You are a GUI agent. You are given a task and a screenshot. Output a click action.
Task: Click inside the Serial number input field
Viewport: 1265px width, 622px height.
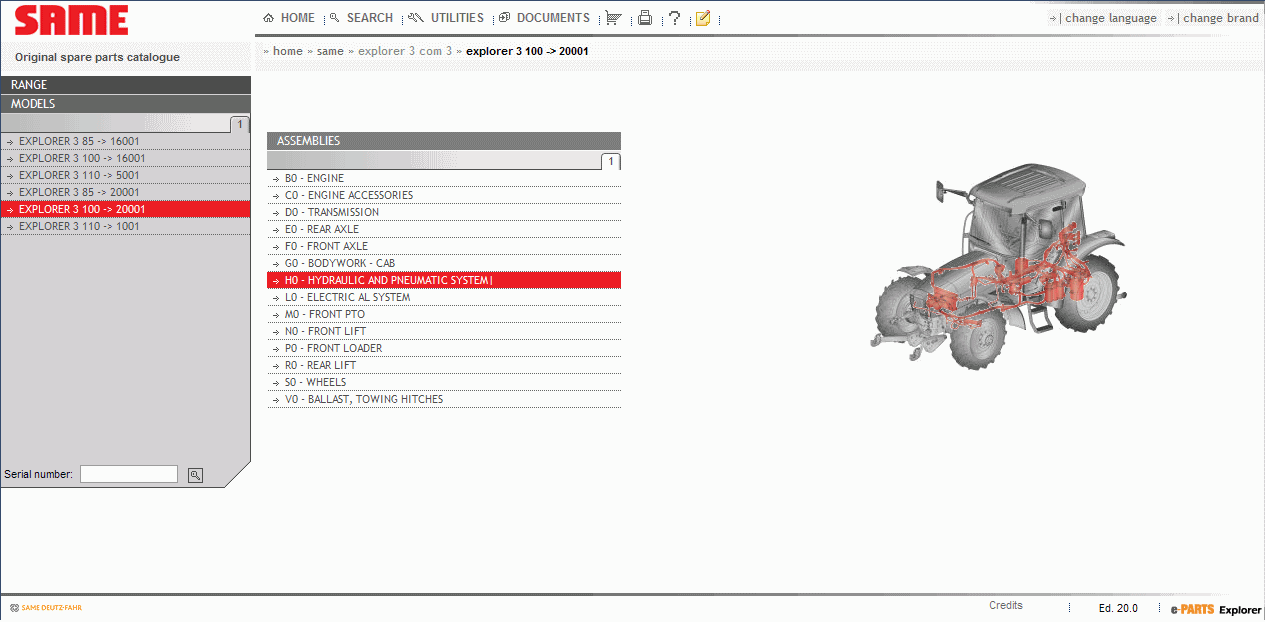(x=128, y=473)
